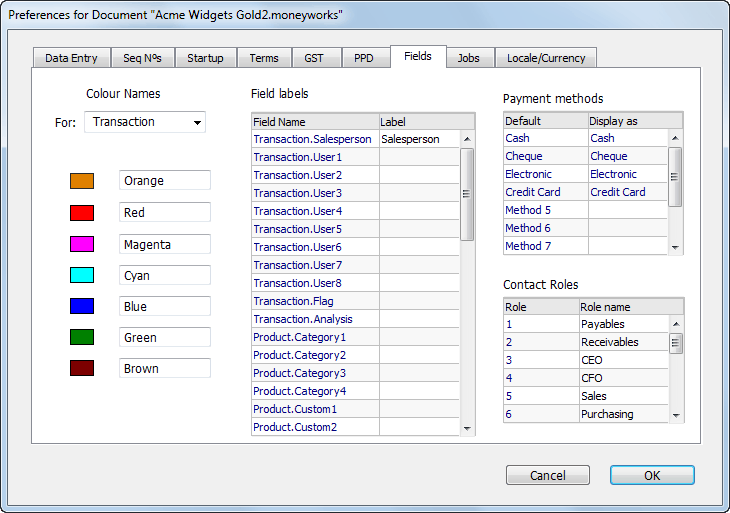Click the Cheque Display as cell

tap(628, 156)
